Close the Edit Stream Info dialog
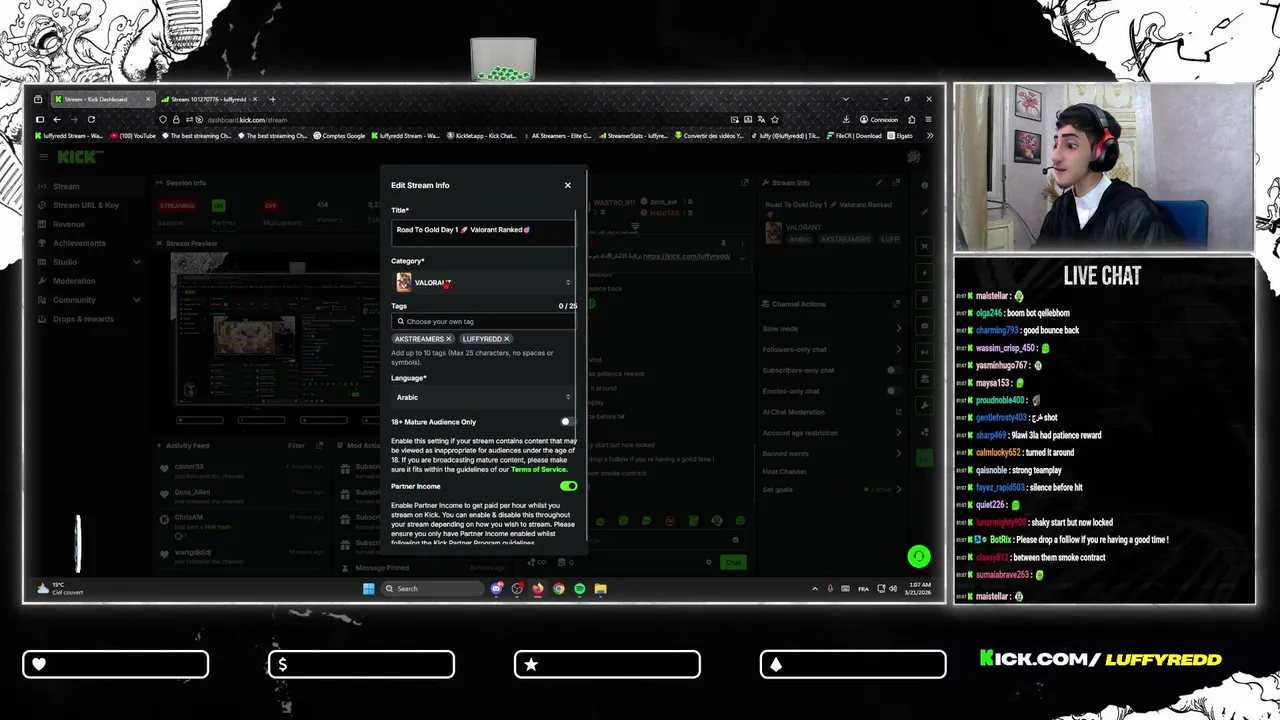 [567, 185]
